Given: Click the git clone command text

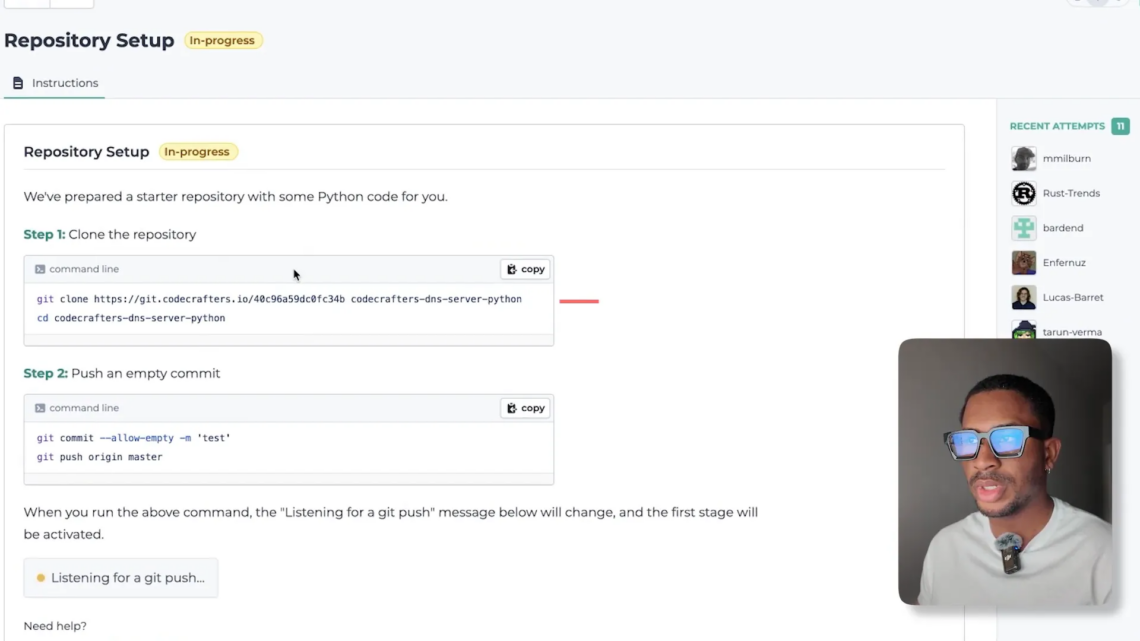Looking at the screenshot, I should [x=279, y=299].
